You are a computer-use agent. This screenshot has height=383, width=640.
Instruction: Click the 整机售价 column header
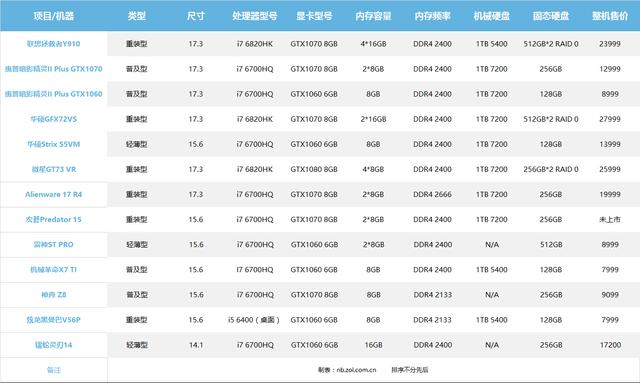(610, 16)
